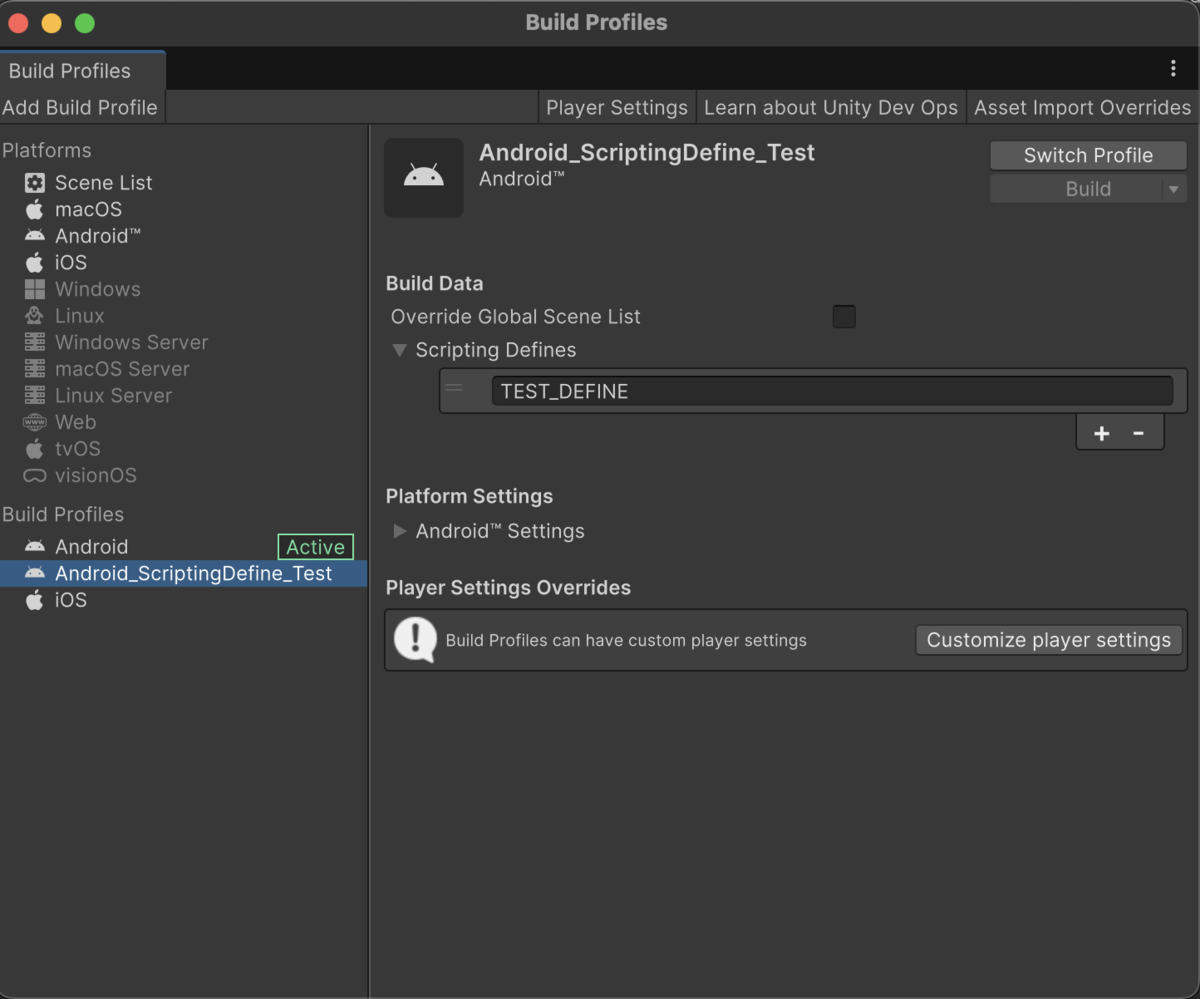Click the yellow minimize window button
Image resolution: width=1200 pixels, height=999 pixels.
(x=51, y=22)
